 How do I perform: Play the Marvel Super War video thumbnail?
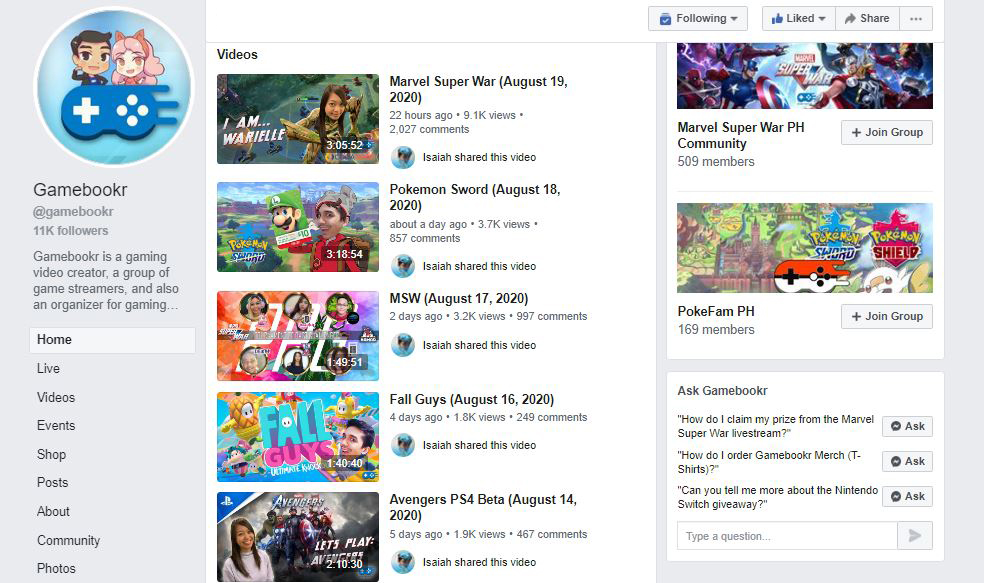click(x=298, y=119)
